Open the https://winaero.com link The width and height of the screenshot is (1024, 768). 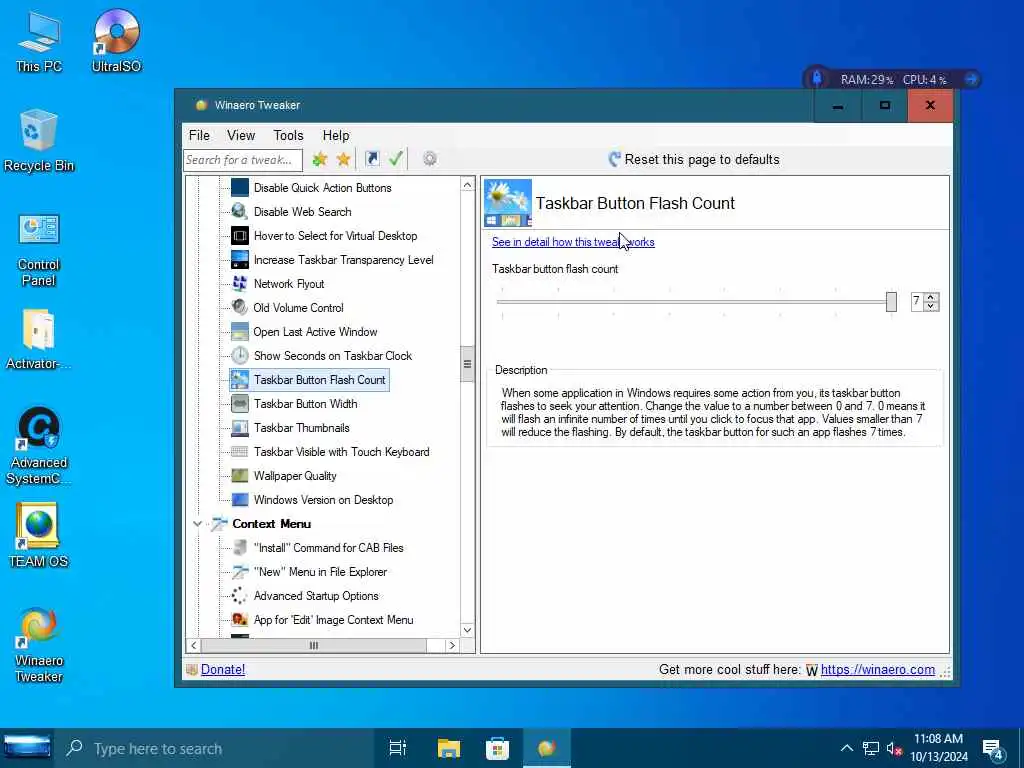point(877,669)
